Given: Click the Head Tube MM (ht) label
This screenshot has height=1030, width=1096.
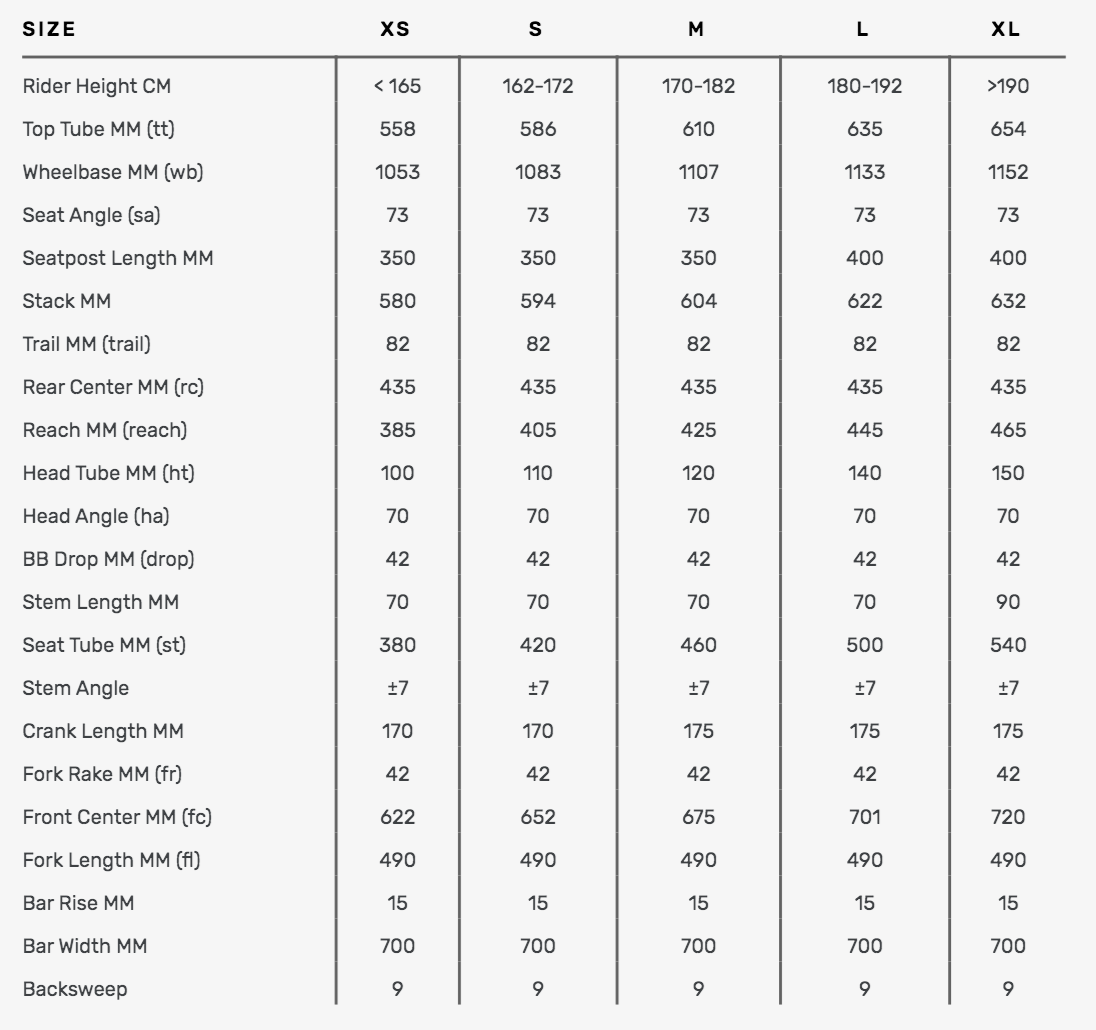Looking at the screenshot, I should pos(109,473).
